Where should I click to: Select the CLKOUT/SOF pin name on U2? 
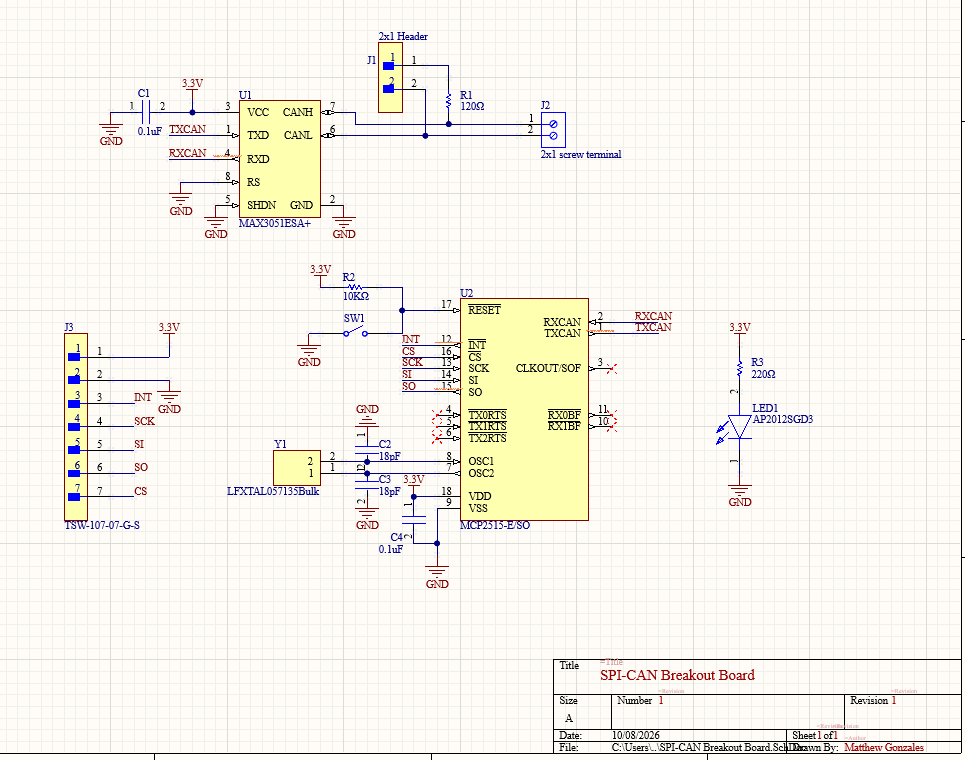[548, 369]
